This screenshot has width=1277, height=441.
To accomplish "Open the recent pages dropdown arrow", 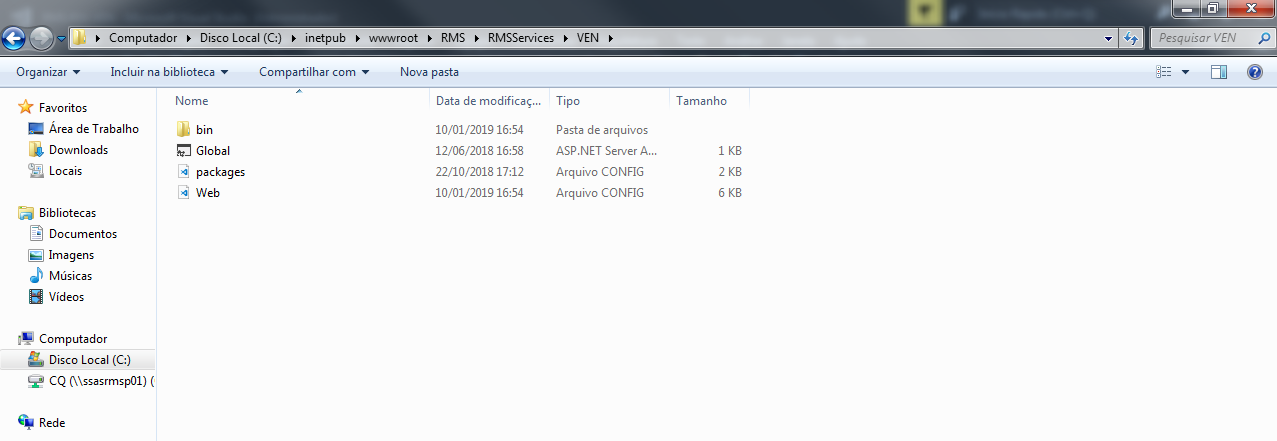I will pos(61,39).
